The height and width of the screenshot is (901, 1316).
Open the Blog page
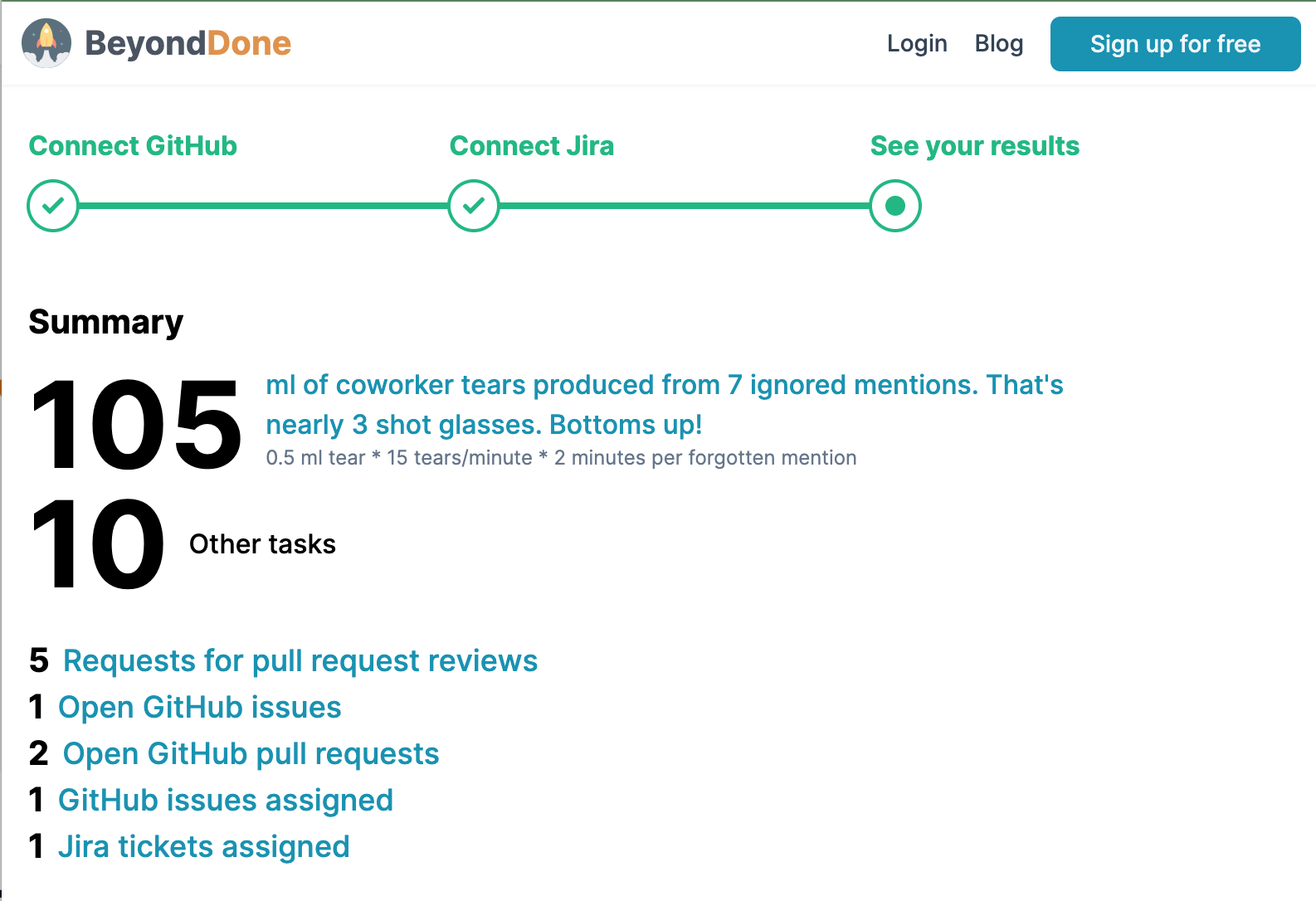click(998, 43)
